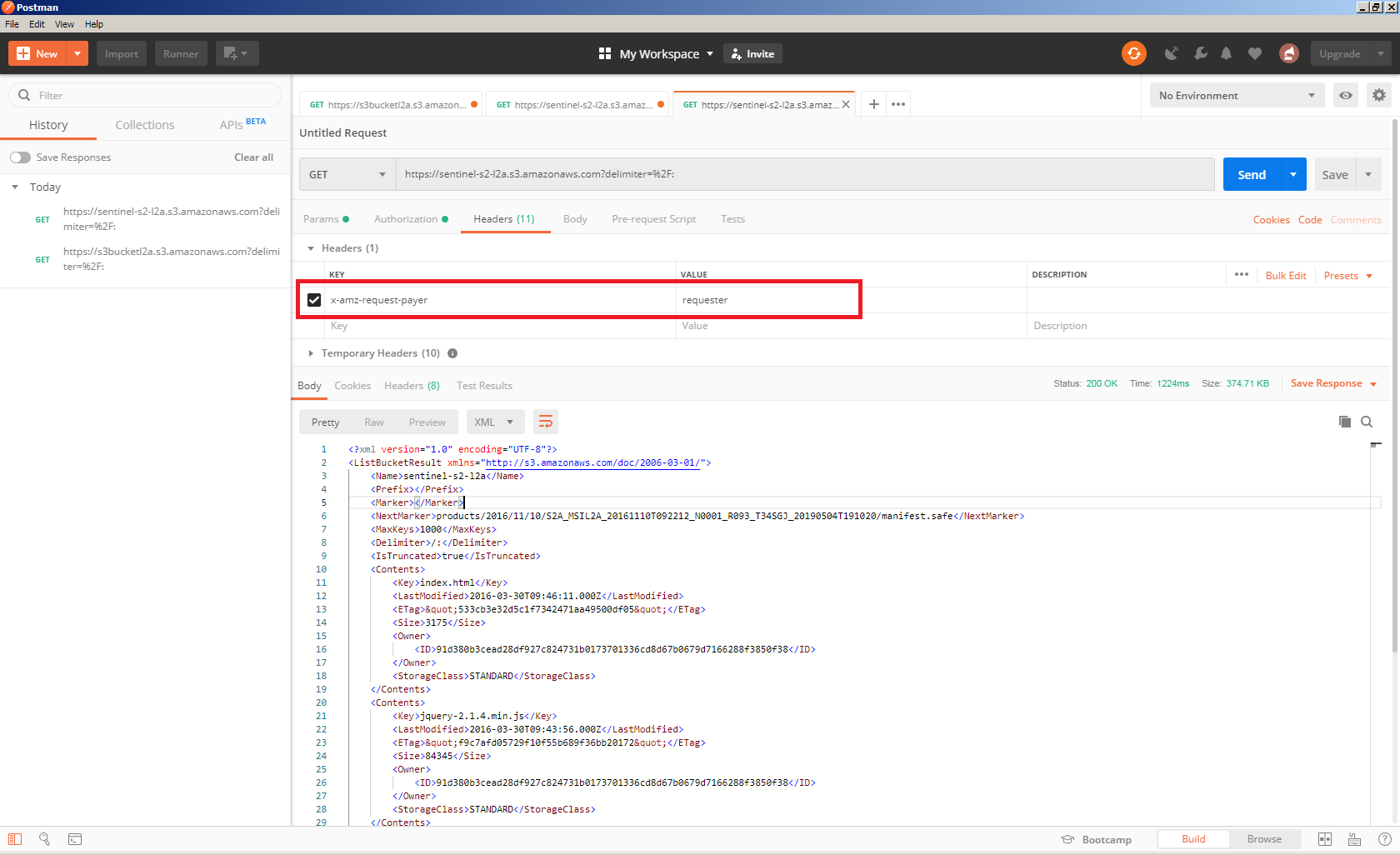Open the capture requests satellite icon
1400x855 pixels.
1172,53
